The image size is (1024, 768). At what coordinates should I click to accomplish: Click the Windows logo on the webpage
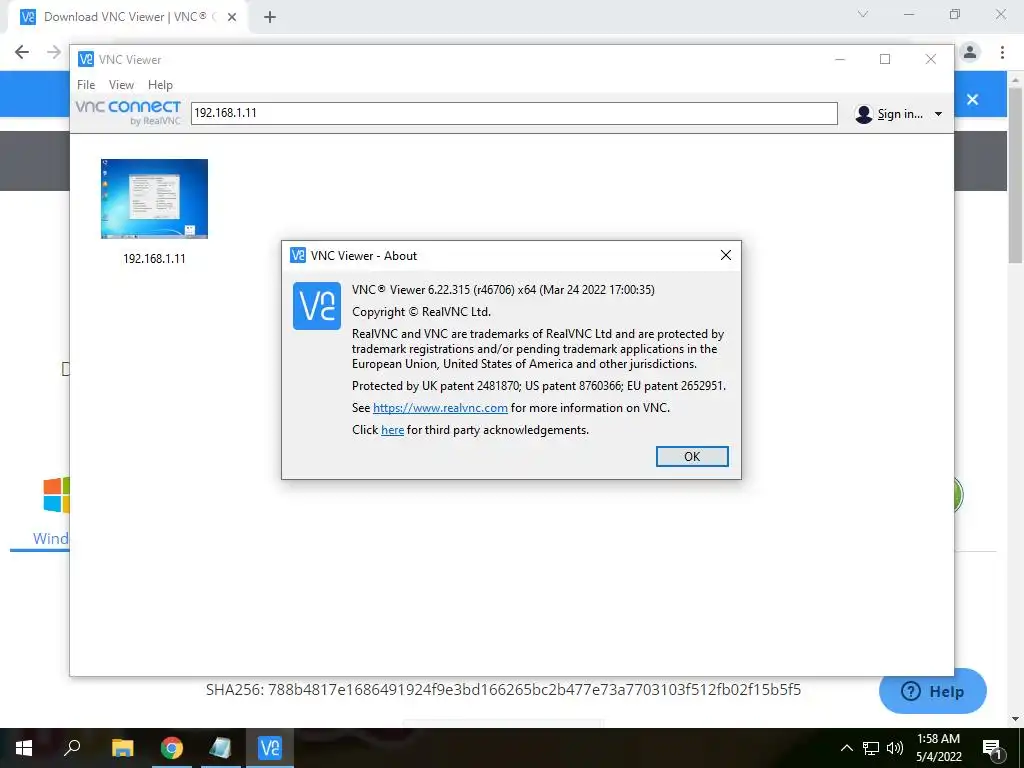click(56, 495)
